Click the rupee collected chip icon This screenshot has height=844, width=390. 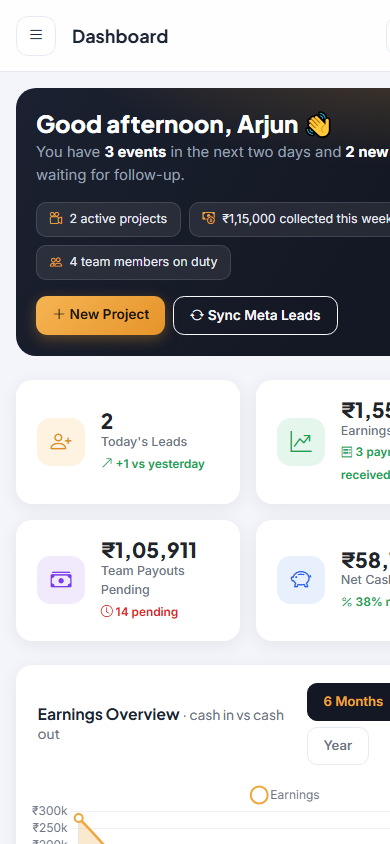click(209, 218)
